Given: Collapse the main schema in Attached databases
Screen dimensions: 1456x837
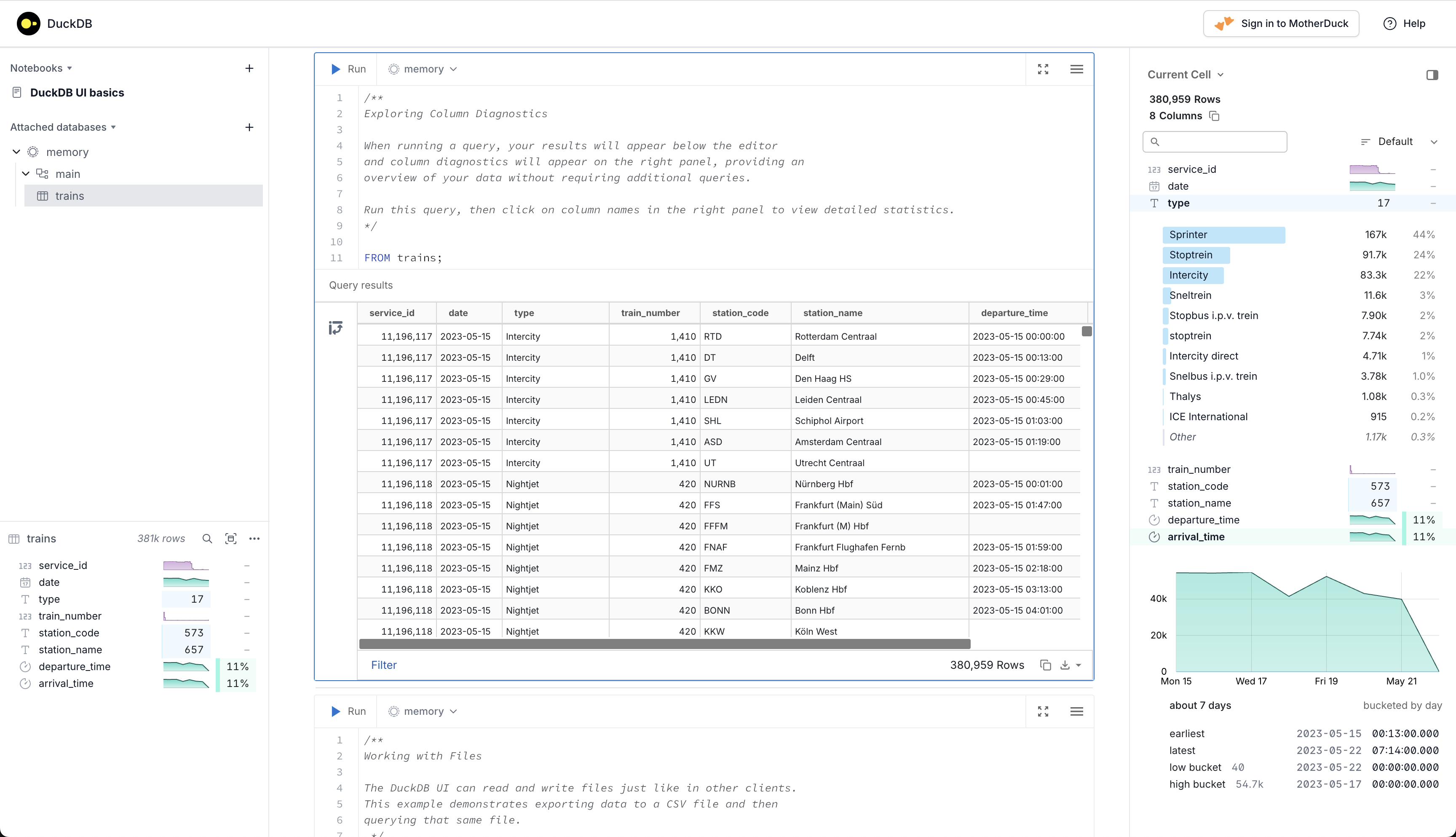Looking at the screenshot, I should (26, 173).
